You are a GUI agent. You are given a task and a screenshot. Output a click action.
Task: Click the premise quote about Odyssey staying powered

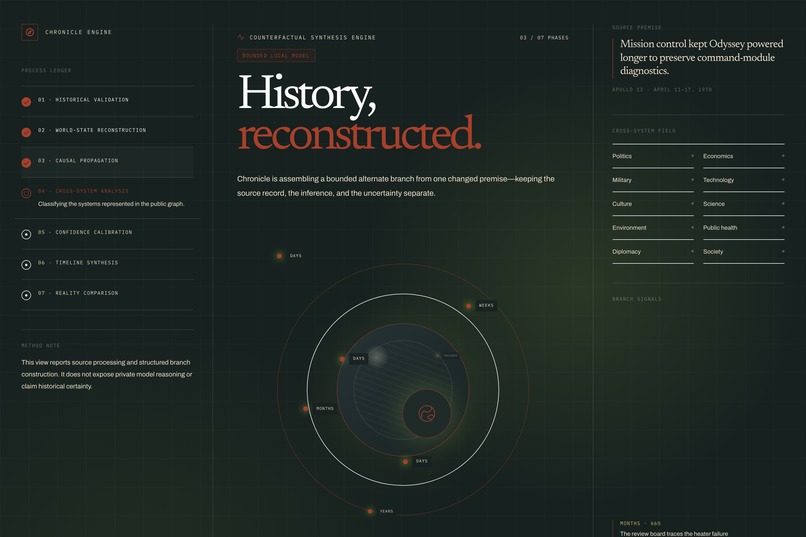click(x=702, y=57)
